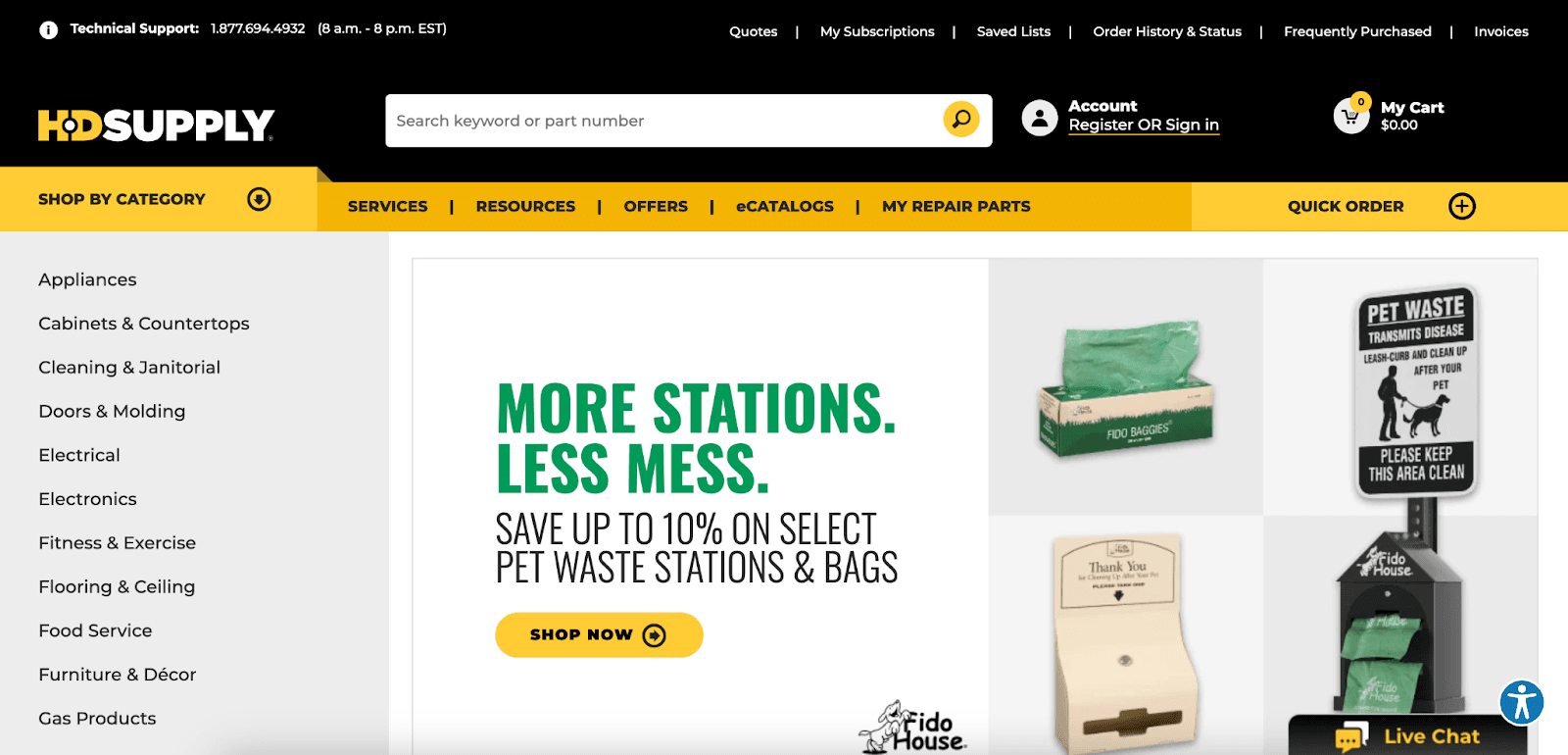
Task: Open the Services menu
Action: click(x=387, y=206)
